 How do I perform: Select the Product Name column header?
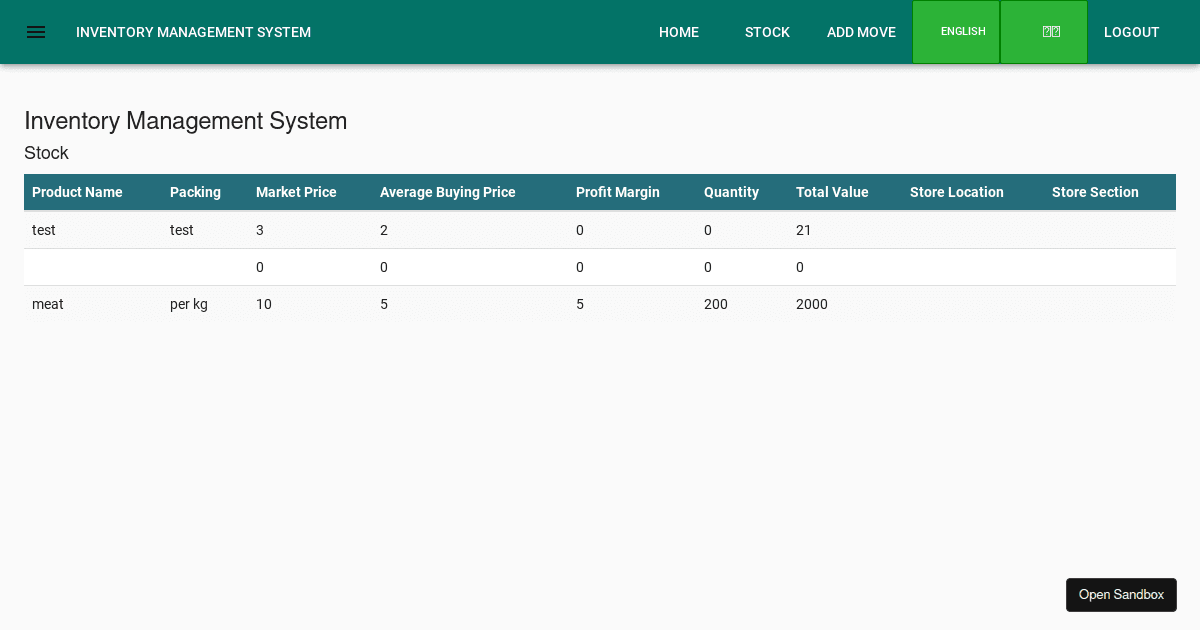click(x=77, y=192)
